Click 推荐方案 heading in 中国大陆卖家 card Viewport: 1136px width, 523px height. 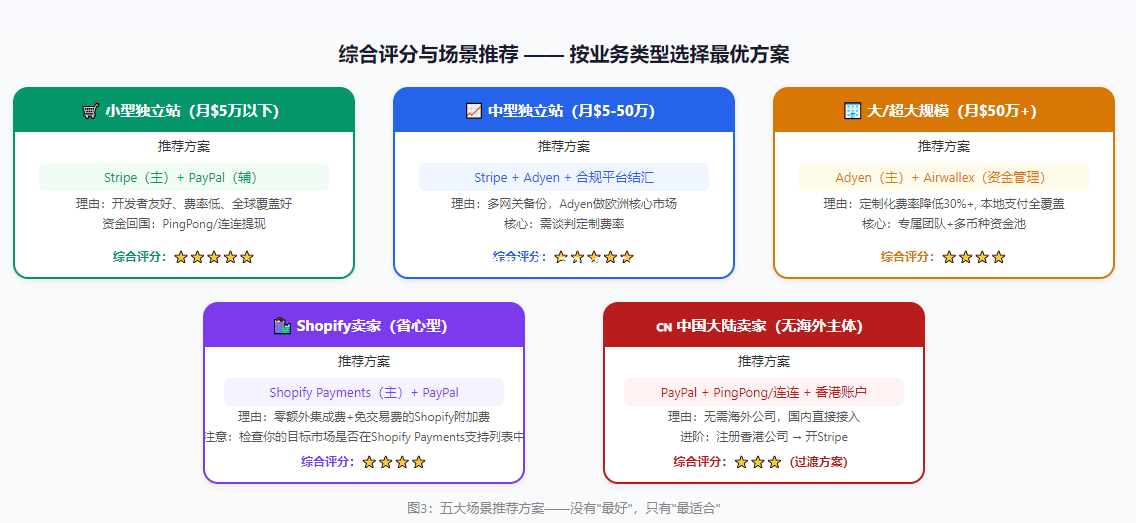pyautogui.click(x=764, y=361)
